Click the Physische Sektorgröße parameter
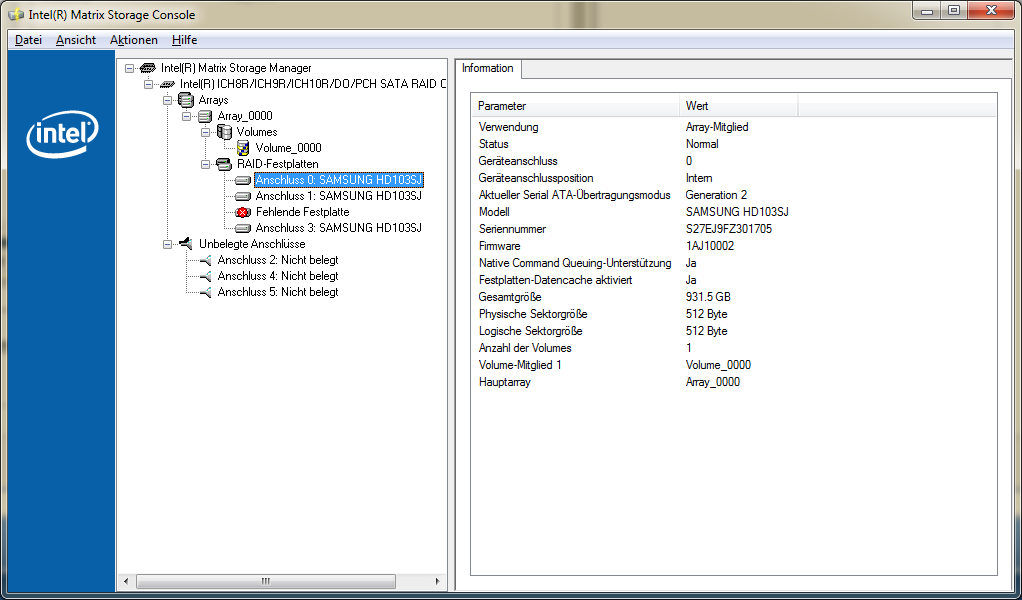The width and height of the screenshot is (1022, 600). tap(533, 314)
